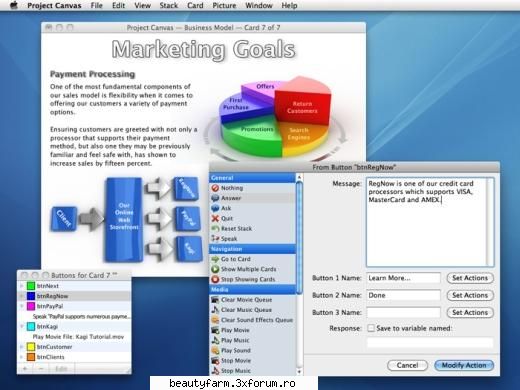This screenshot has height=390, width=520.
Task: Open the File menu
Action: 96,6
